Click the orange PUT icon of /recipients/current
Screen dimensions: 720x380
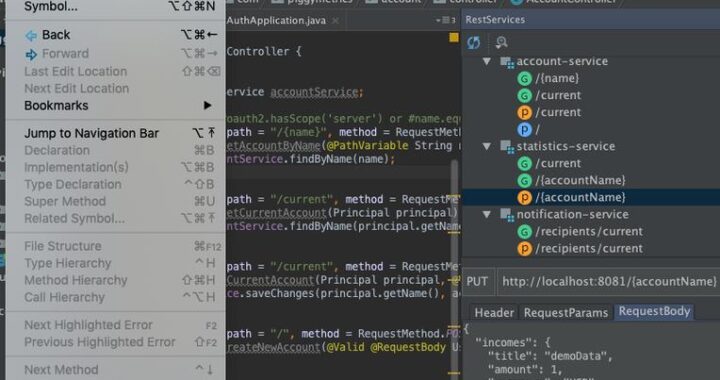pos(524,248)
